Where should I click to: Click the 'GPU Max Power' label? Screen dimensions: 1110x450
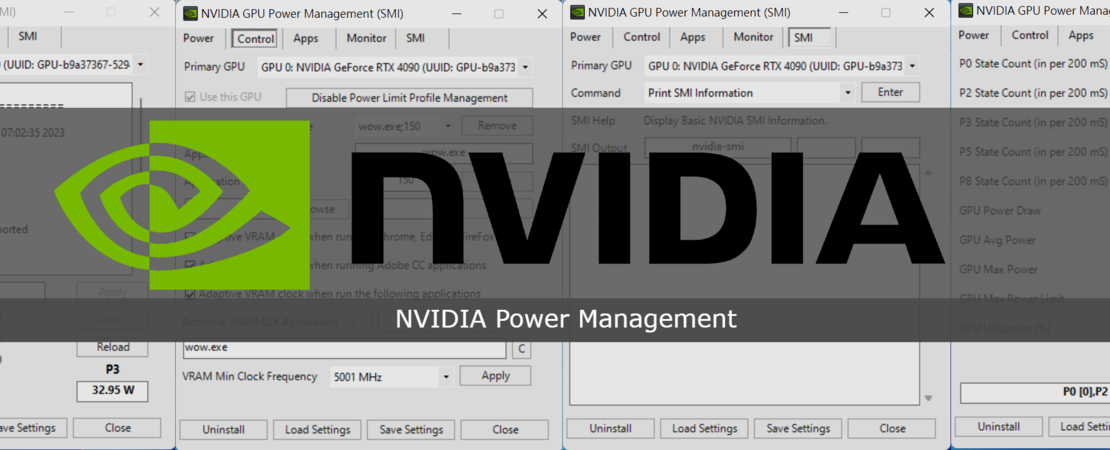[x=998, y=269]
